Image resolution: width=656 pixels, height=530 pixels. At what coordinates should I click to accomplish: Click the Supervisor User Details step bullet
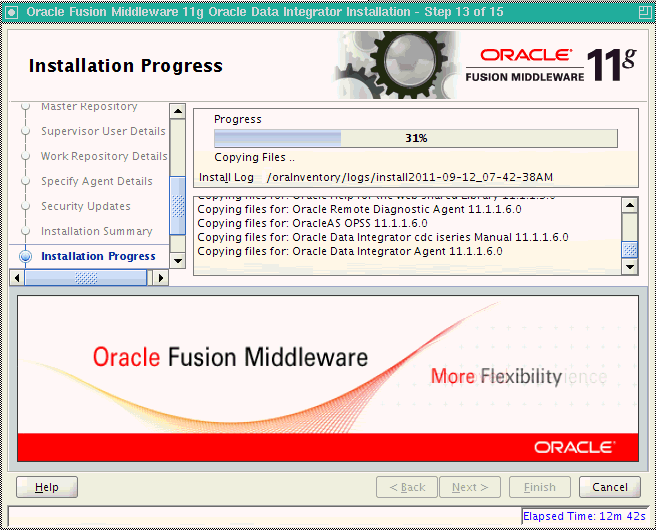tap(26, 131)
